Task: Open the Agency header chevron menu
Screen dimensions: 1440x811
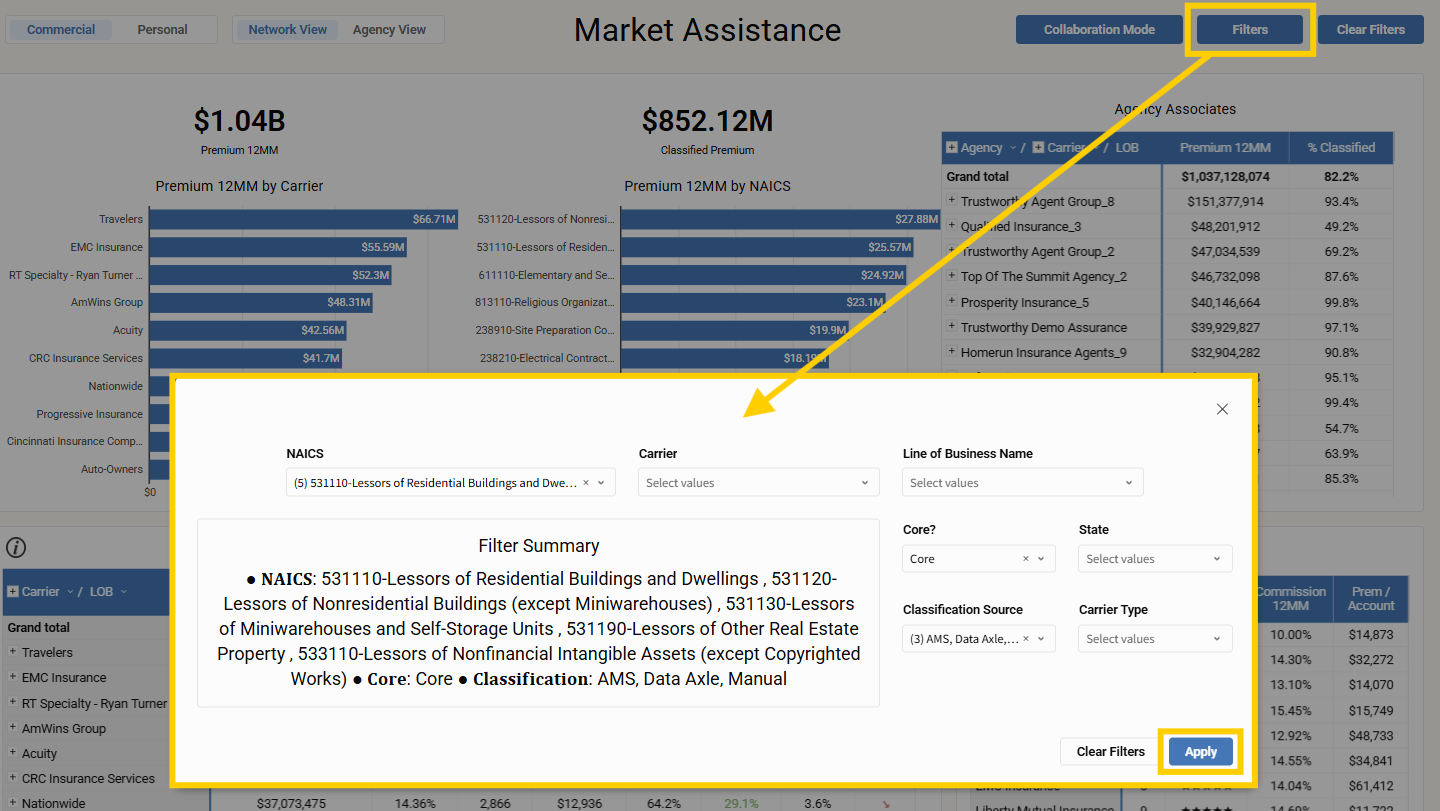Action: click(1012, 148)
